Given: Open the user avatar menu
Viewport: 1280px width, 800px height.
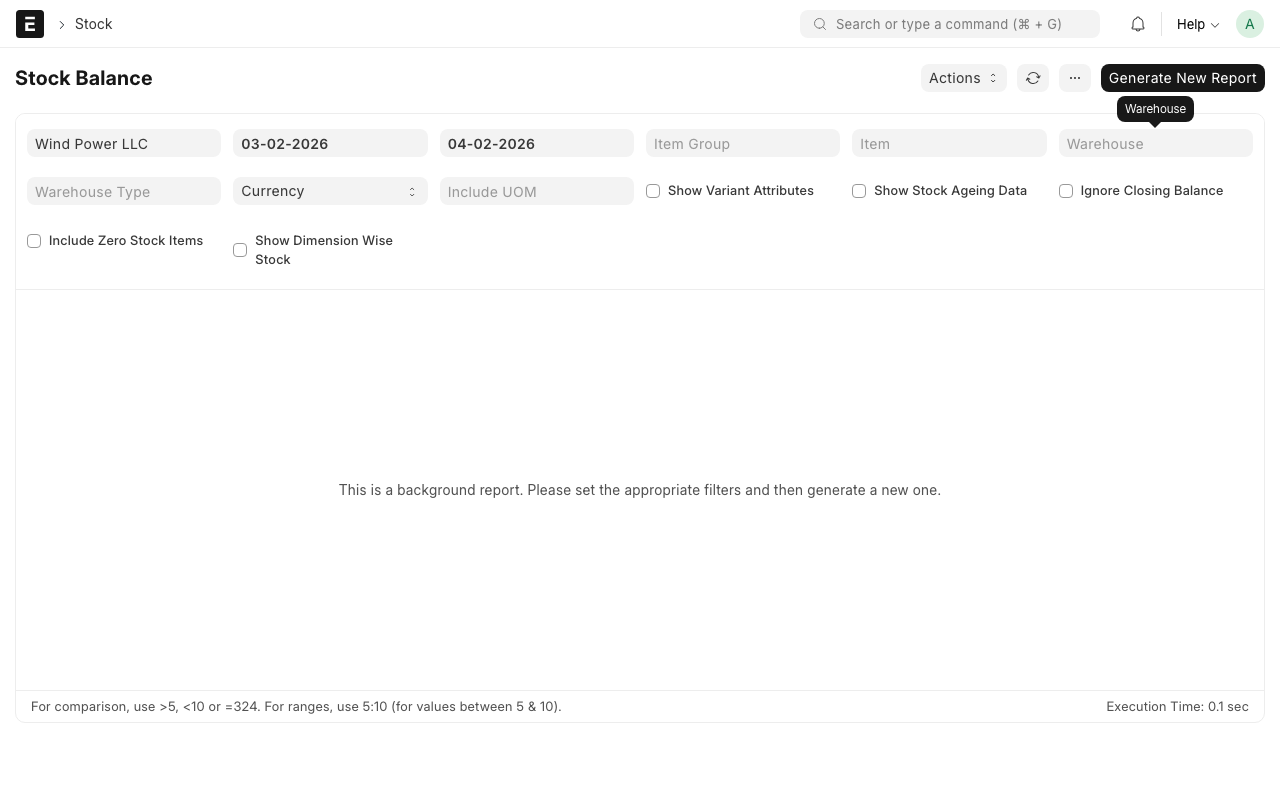Looking at the screenshot, I should (x=1250, y=24).
